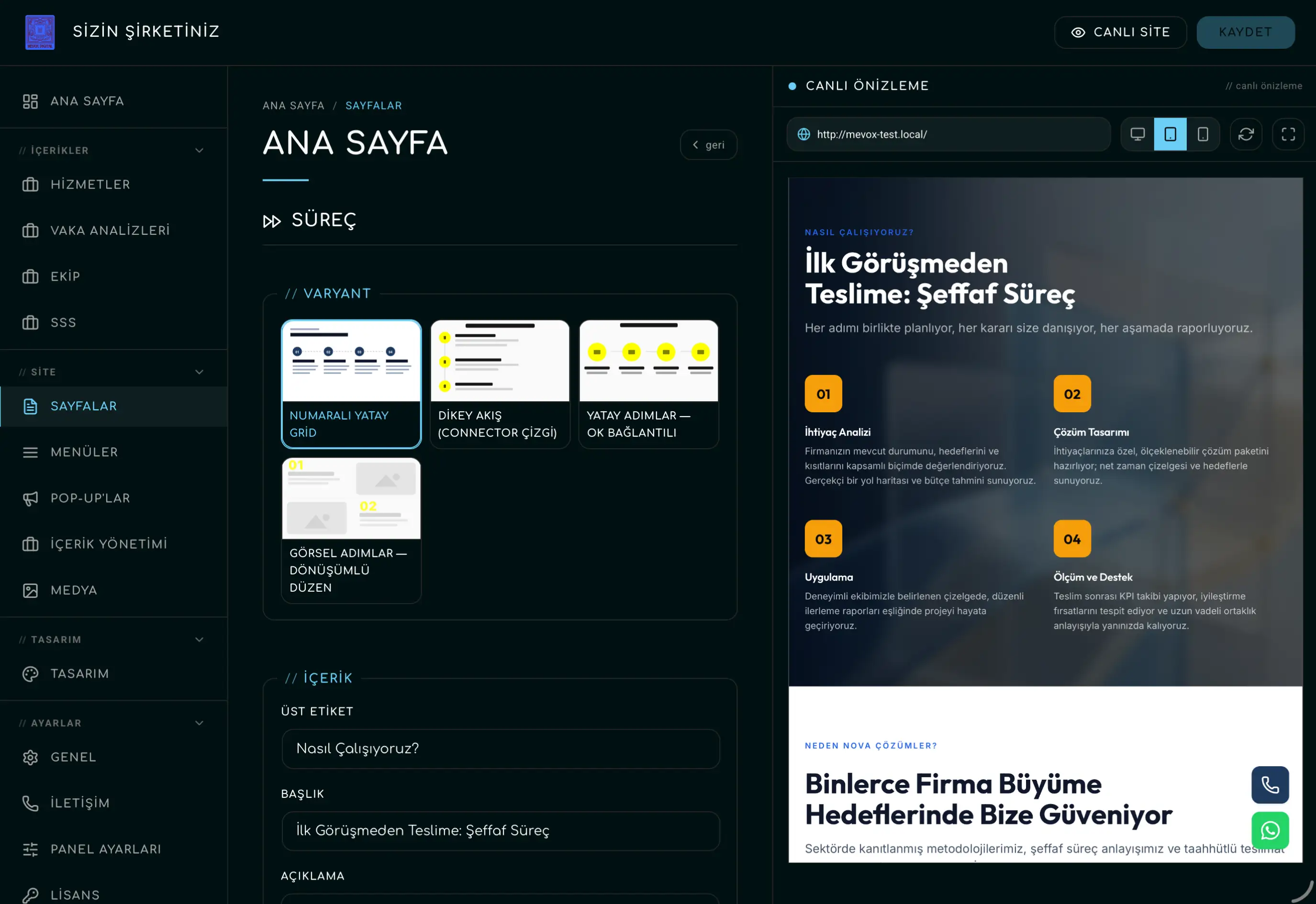1316x904 pixels.
Task: Open the SSS menu item
Action: tap(113, 323)
